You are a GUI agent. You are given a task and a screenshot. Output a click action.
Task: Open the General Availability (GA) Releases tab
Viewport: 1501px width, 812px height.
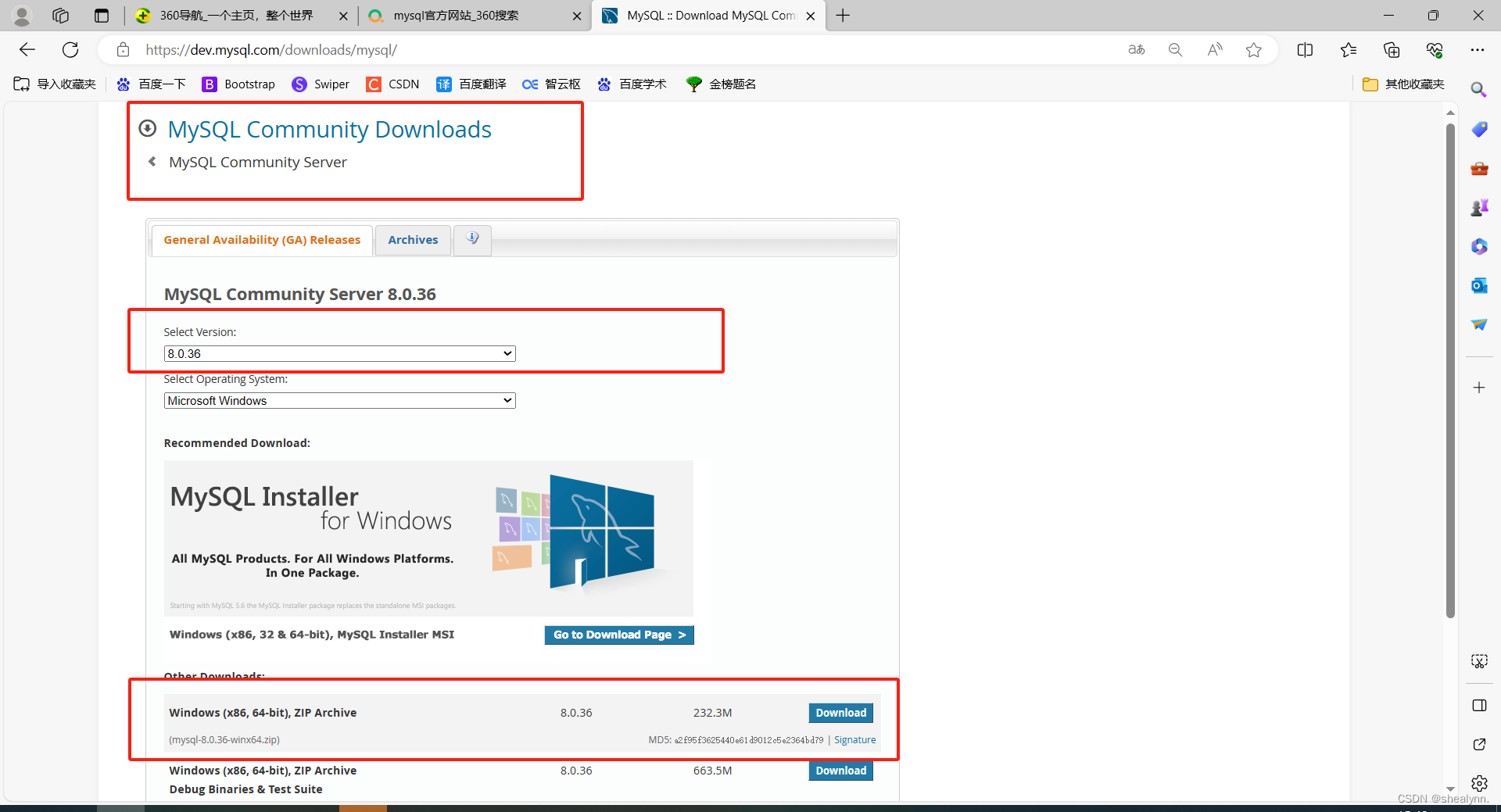tap(262, 240)
